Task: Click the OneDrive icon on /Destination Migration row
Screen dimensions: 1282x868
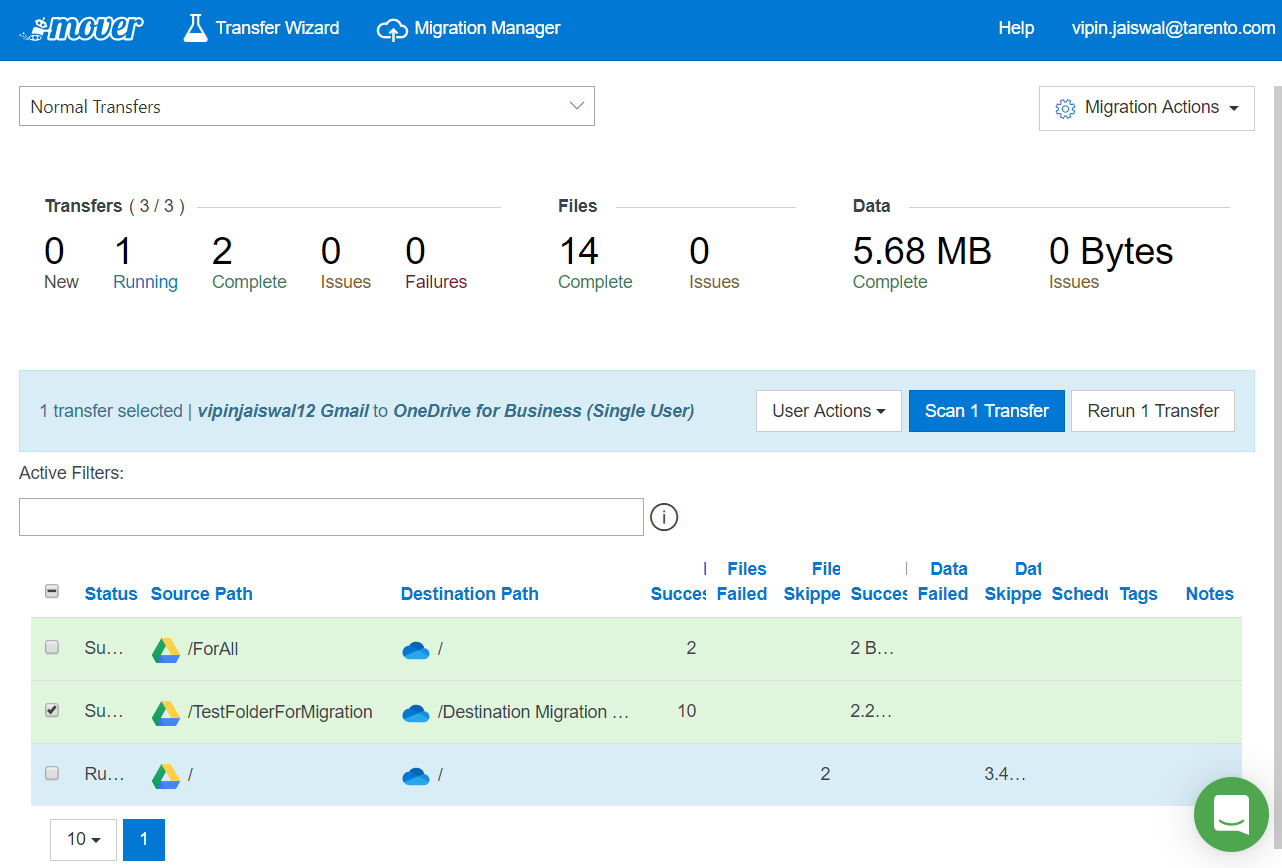Action: point(415,711)
